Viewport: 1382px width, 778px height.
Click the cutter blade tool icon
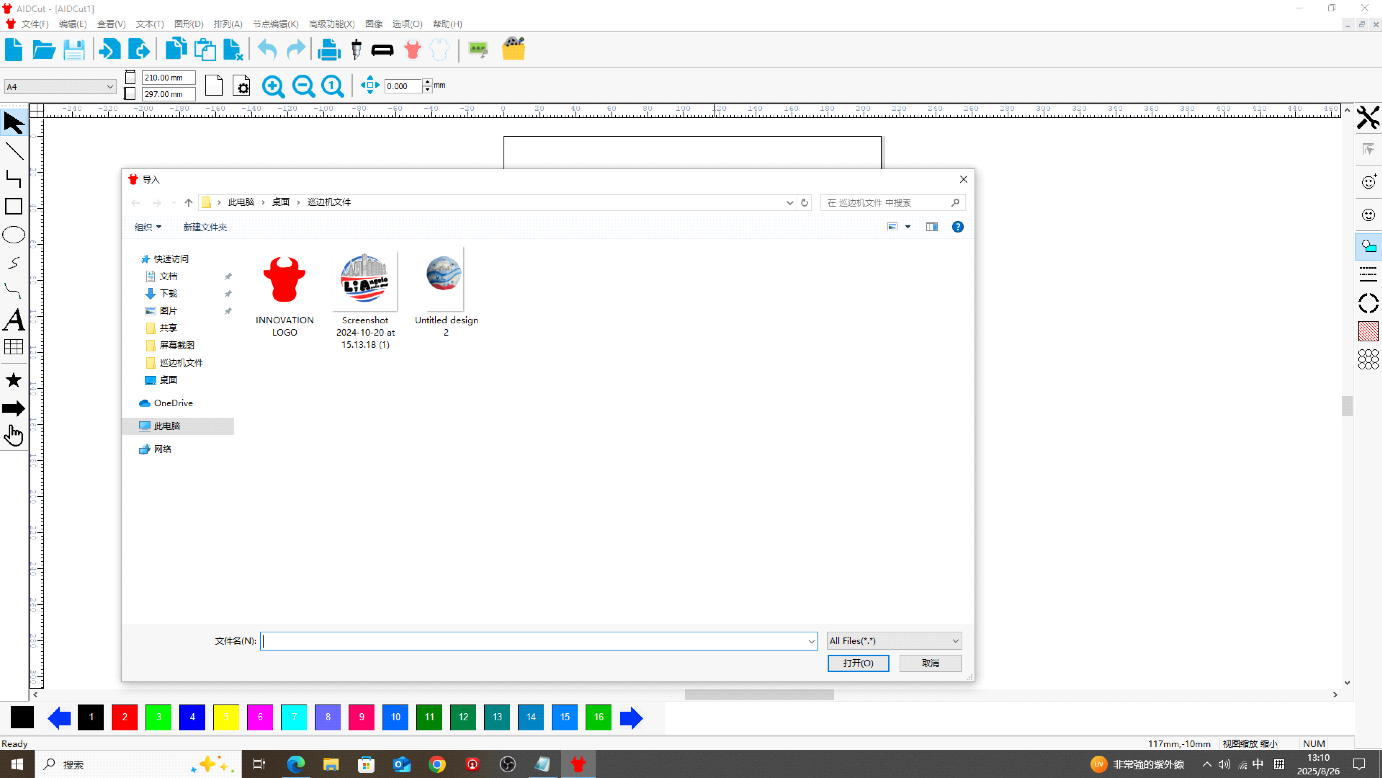(356, 49)
